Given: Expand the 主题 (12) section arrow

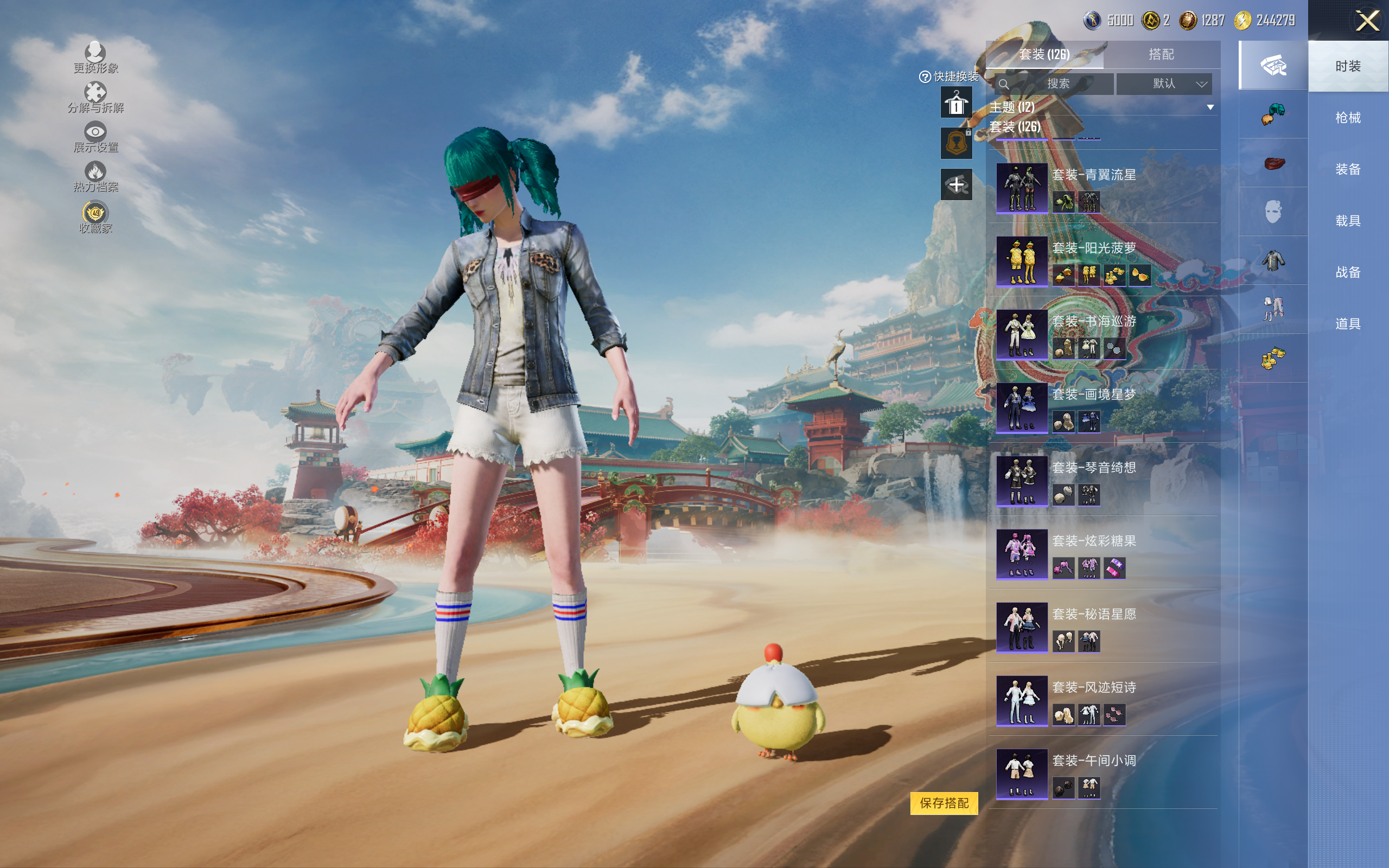Looking at the screenshot, I should point(1210,107).
